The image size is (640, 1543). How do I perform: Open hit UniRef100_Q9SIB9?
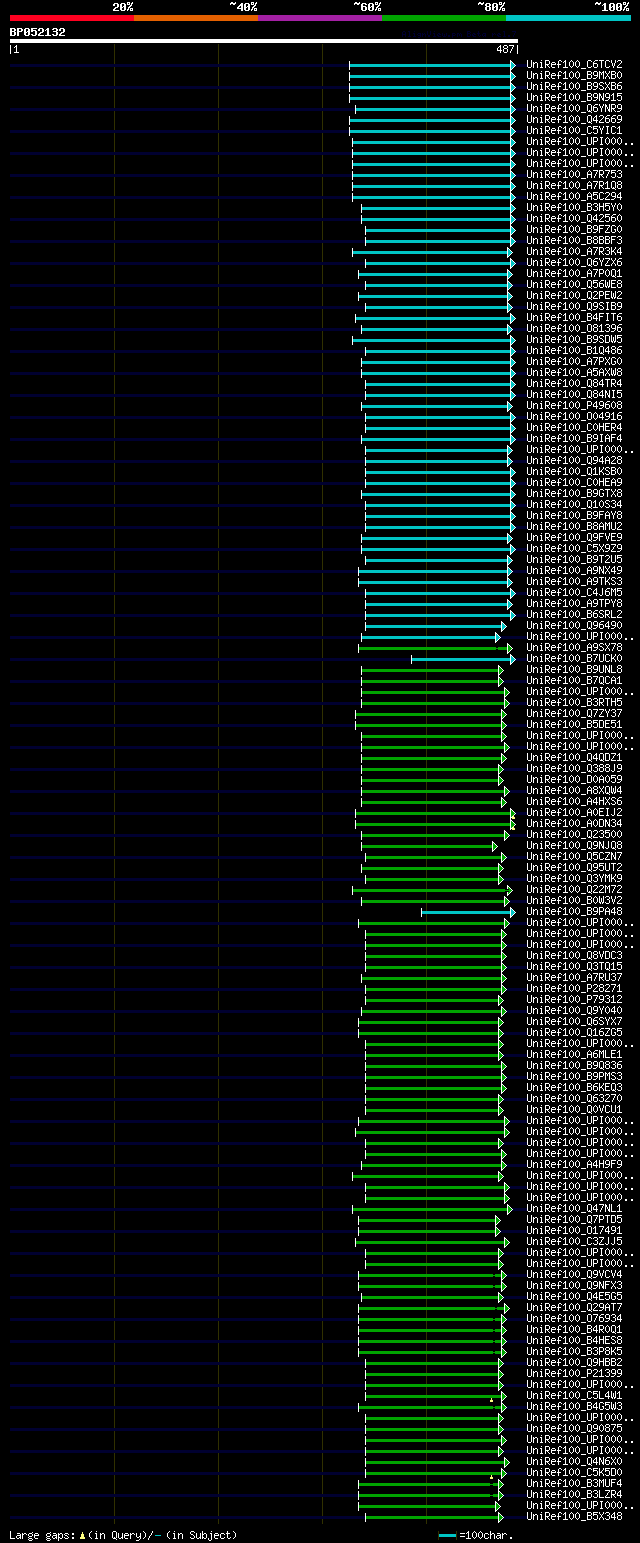[574, 306]
